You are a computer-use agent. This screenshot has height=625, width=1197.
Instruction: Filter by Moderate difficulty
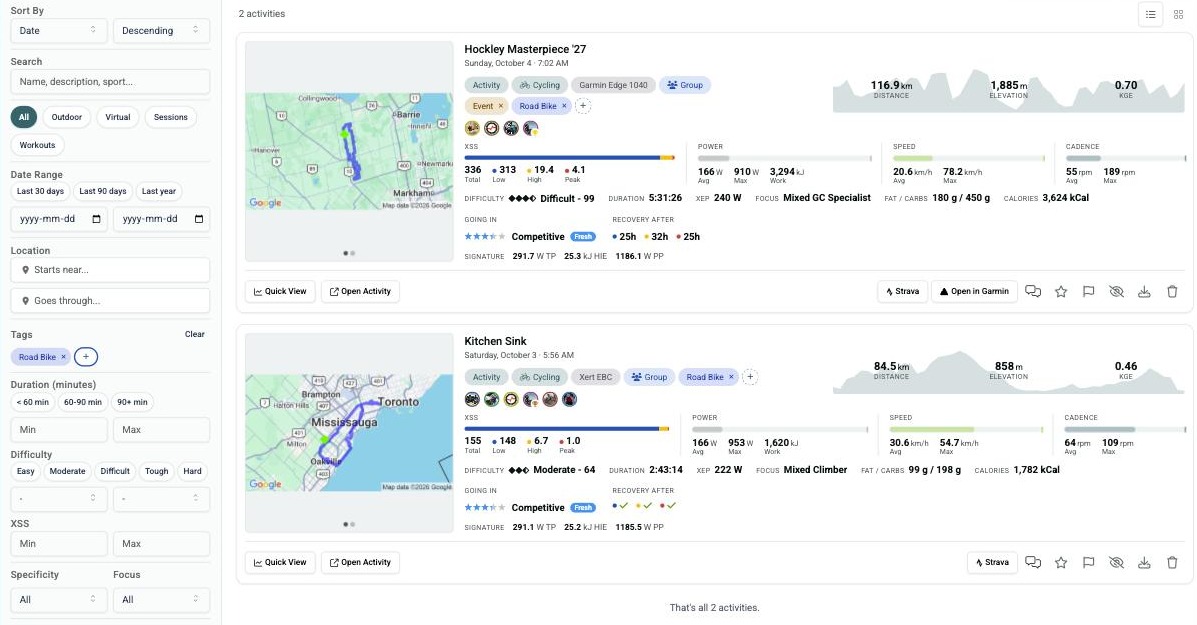(67, 472)
